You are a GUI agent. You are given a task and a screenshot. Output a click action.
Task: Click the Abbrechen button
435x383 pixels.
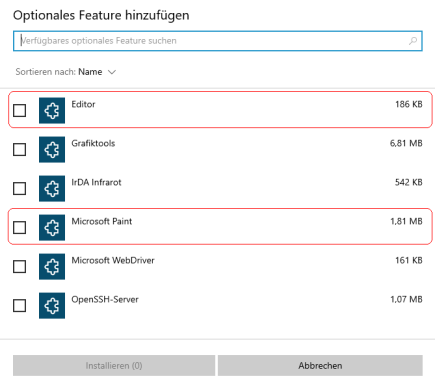[320, 366]
